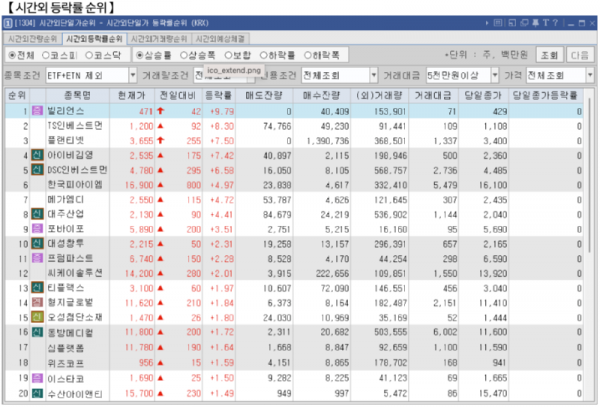Select the 코스피 radio button
The height and width of the screenshot is (407, 600).
(x=46, y=55)
